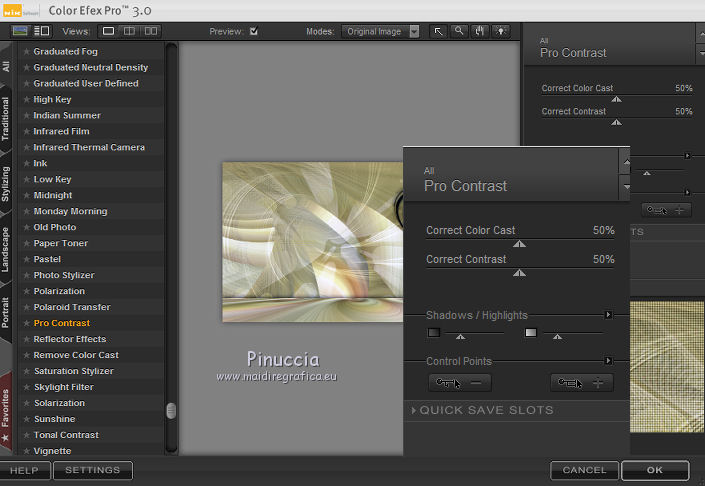
Task: Star the Vignette filter as favorite
Action: coord(27,451)
